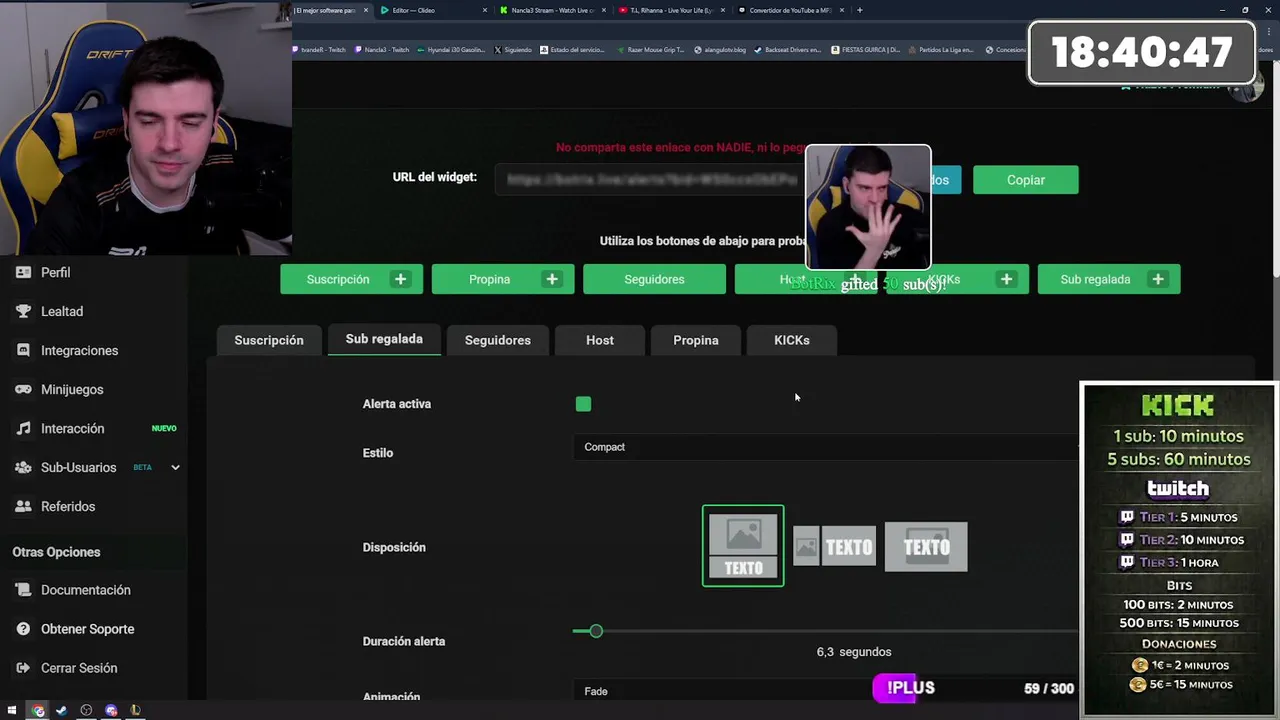Open Nancla3 - Twitch bookmark

pos(382,49)
